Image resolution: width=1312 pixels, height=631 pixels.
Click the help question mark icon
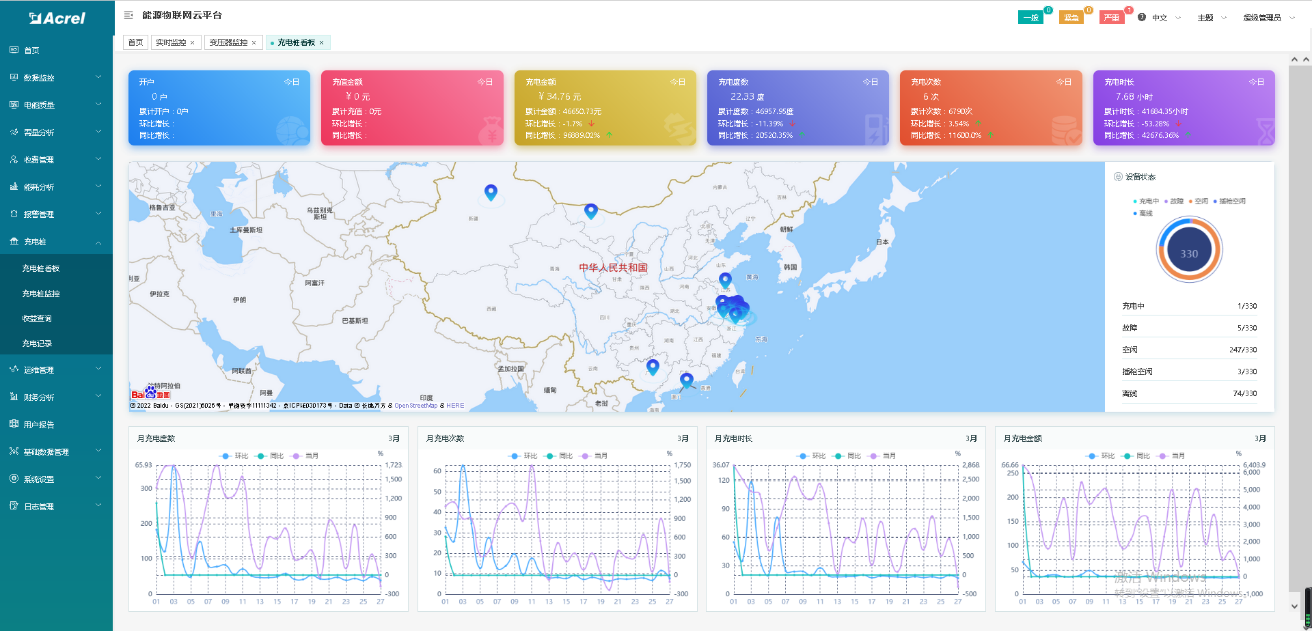pos(1142,18)
